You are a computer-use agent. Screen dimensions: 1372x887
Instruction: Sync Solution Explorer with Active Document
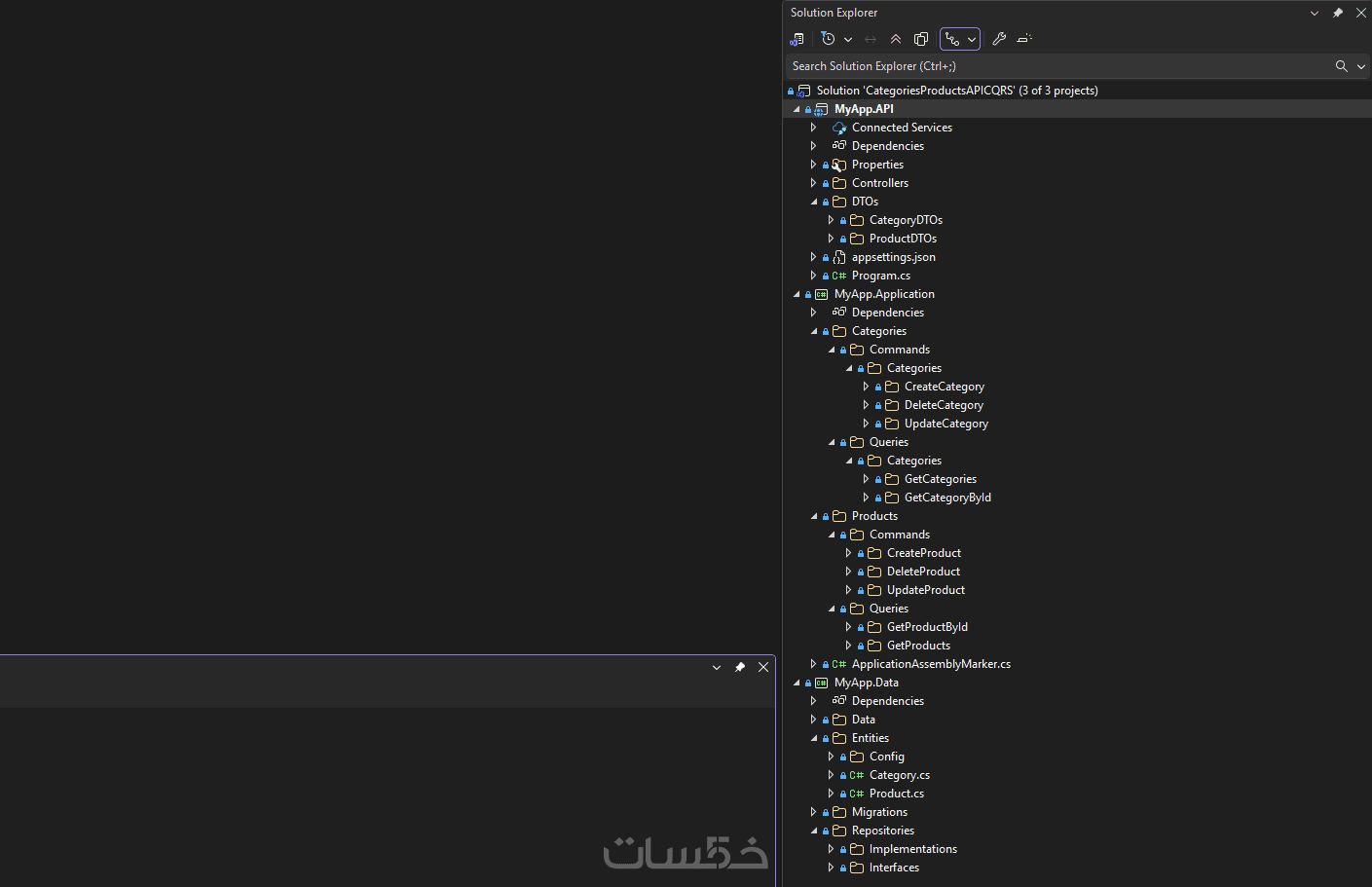pos(871,39)
